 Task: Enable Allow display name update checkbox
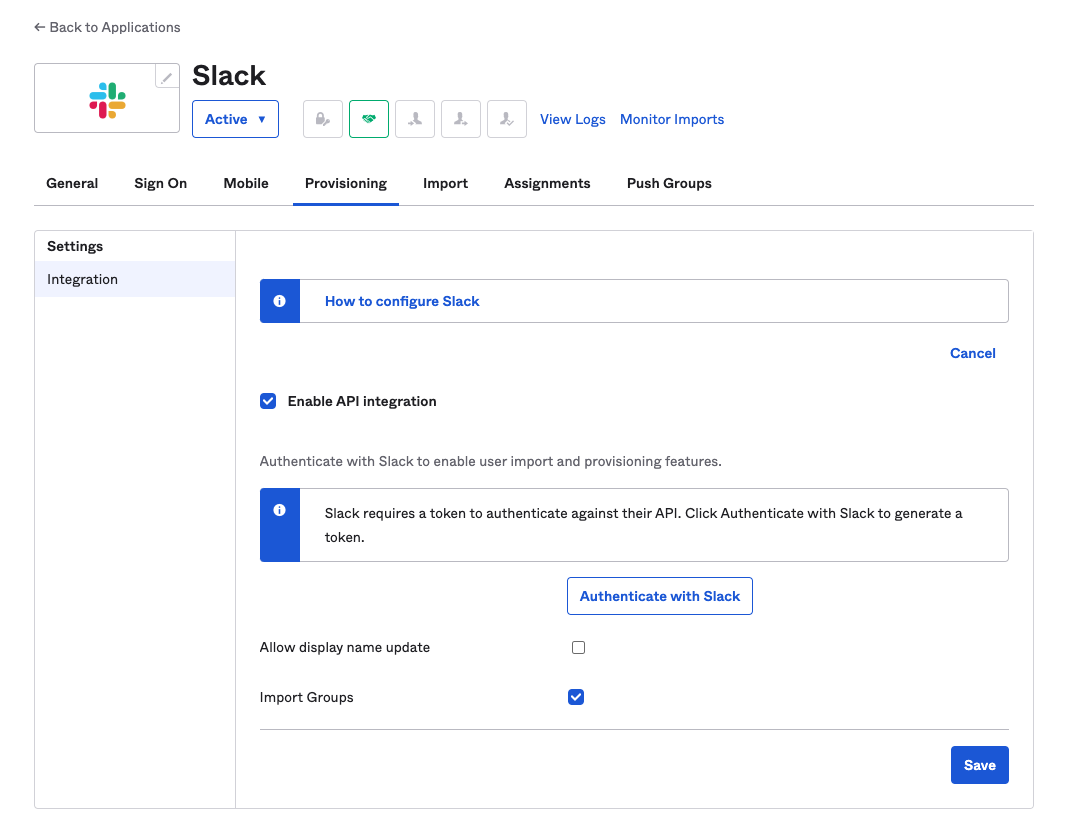click(x=578, y=647)
